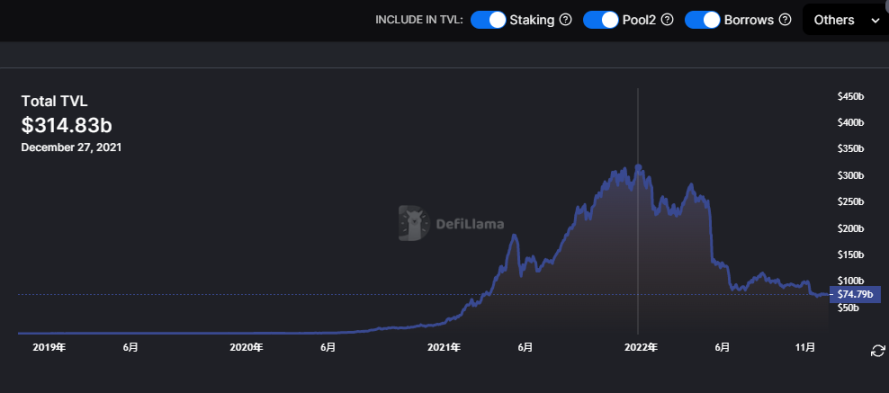The image size is (889, 393).
Task: Click the chevron arrow beside Others
Action: click(874, 20)
